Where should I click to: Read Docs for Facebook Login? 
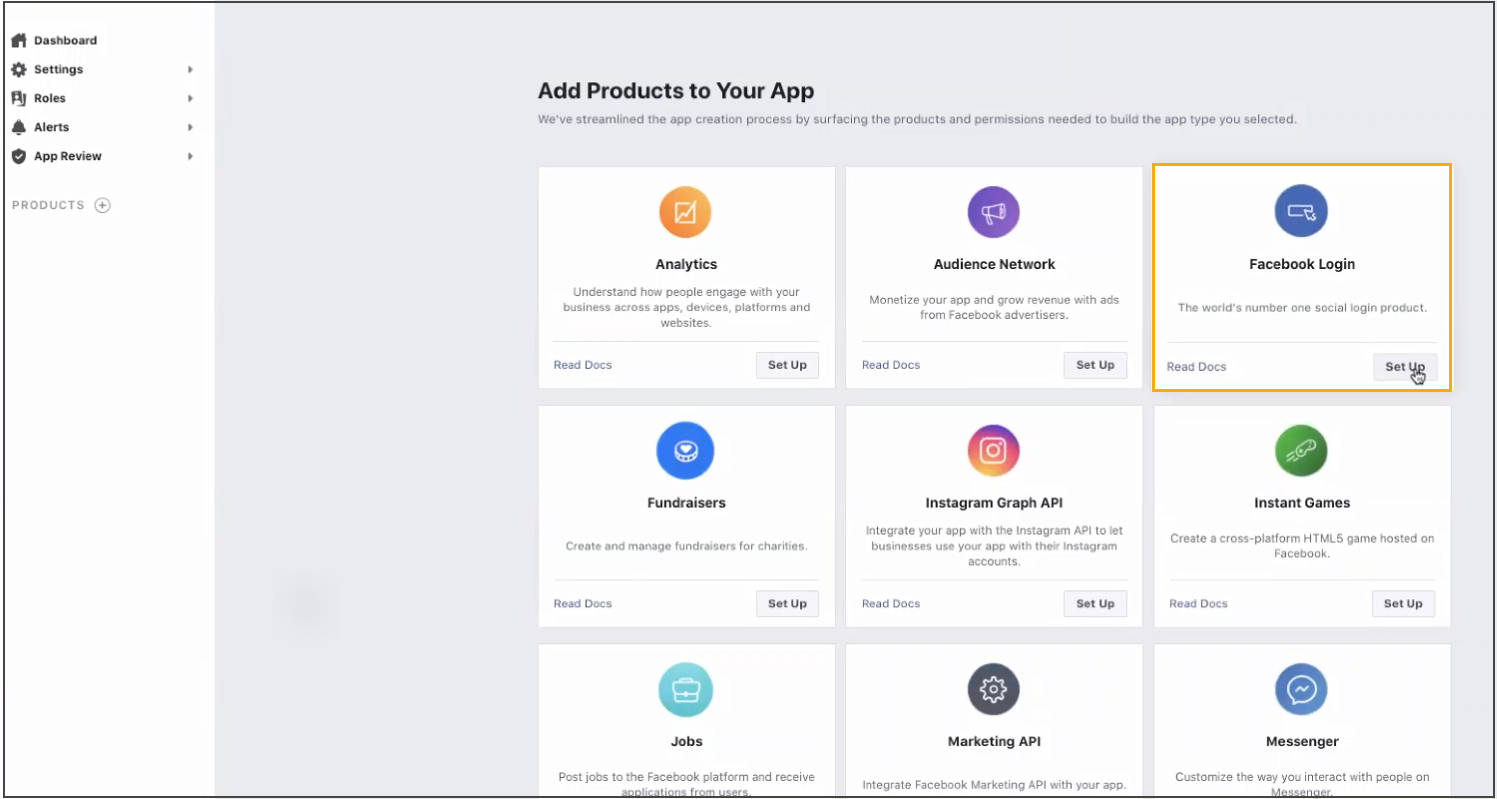[x=1196, y=367]
